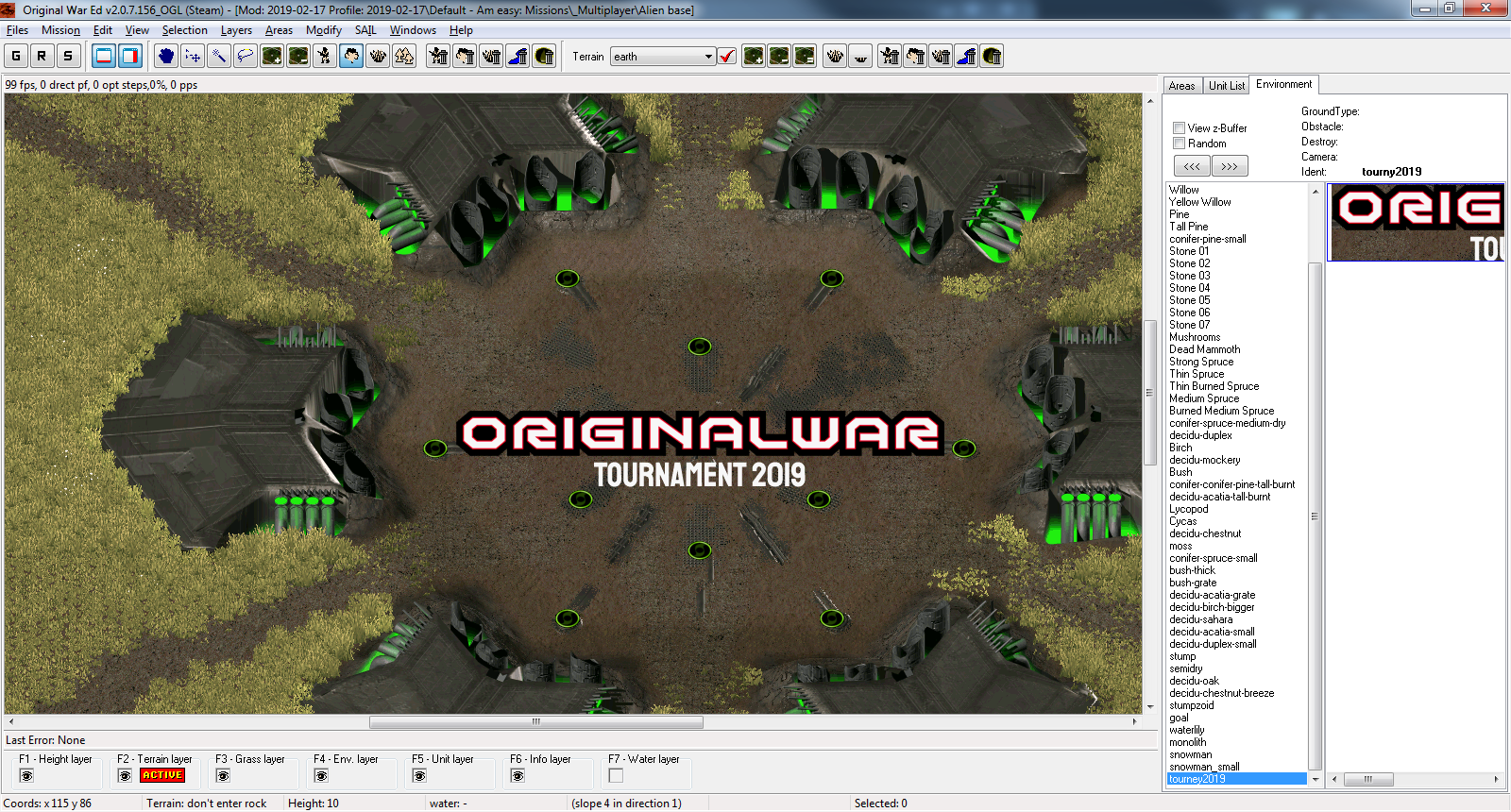The image size is (1511, 812).
Task: Select the highlighted tourney2019 list item
Action: pos(1237,779)
